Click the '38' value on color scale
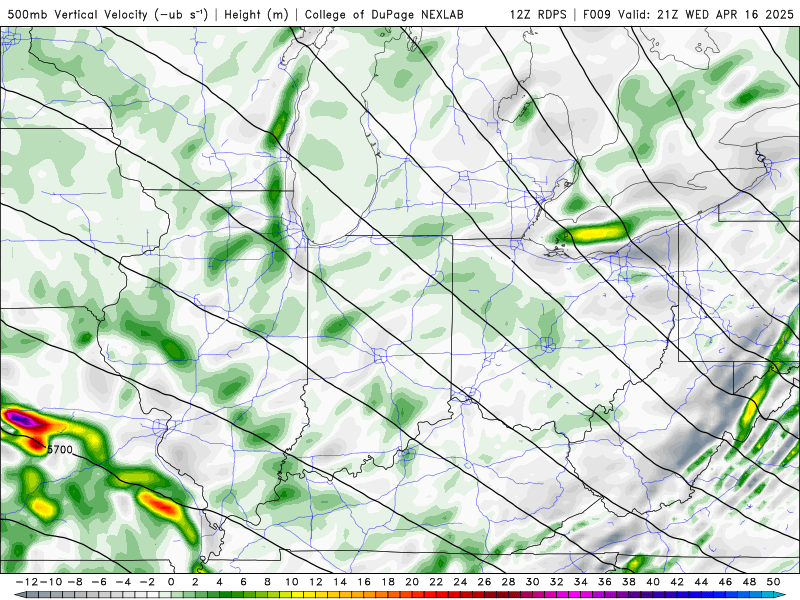Screen dimensions: 800x600 point(629,582)
